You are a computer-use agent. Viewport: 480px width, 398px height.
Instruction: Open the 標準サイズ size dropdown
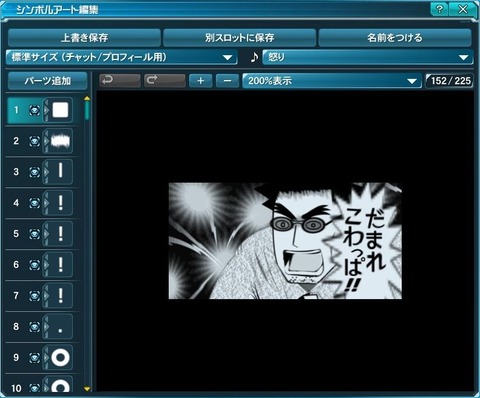(122, 57)
